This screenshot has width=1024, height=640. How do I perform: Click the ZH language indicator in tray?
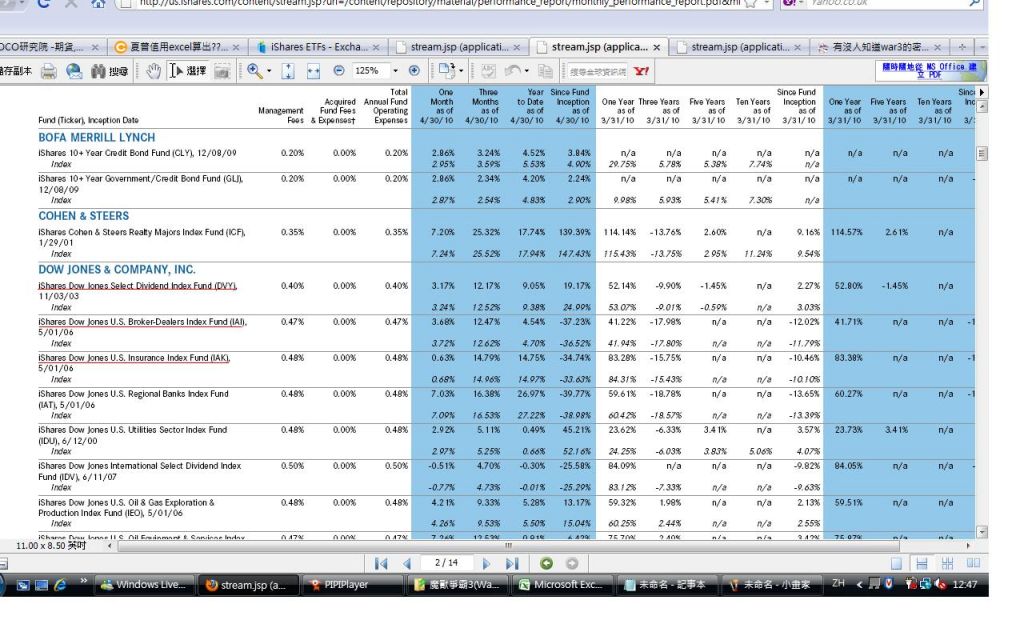tap(839, 584)
